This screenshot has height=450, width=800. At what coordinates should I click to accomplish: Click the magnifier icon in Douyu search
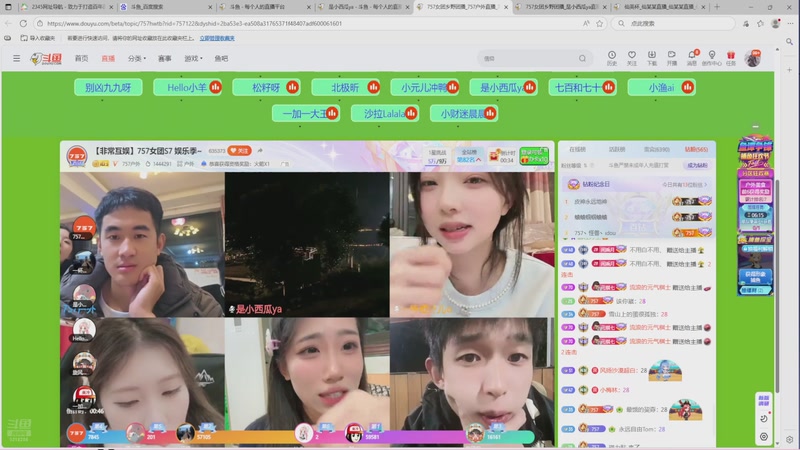point(582,58)
